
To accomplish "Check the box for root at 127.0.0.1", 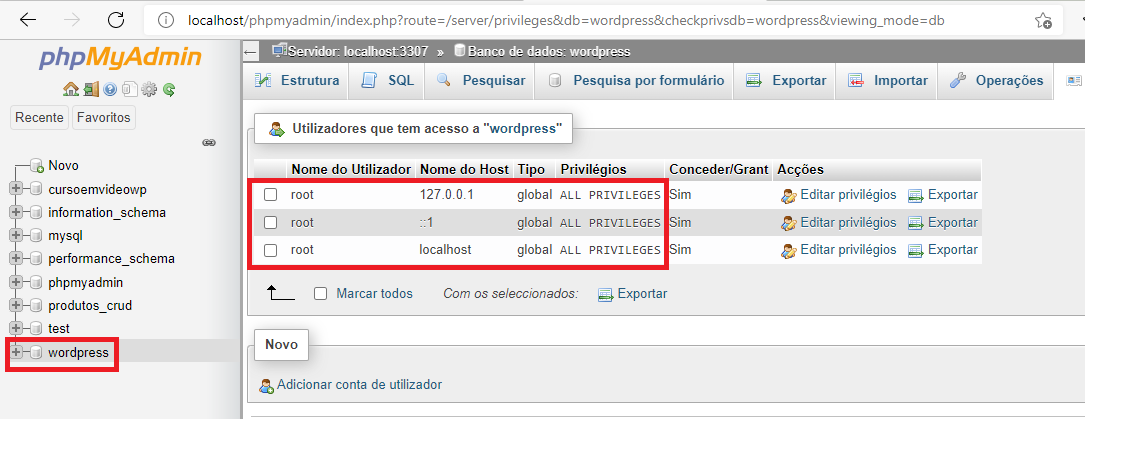I will pos(270,195).
